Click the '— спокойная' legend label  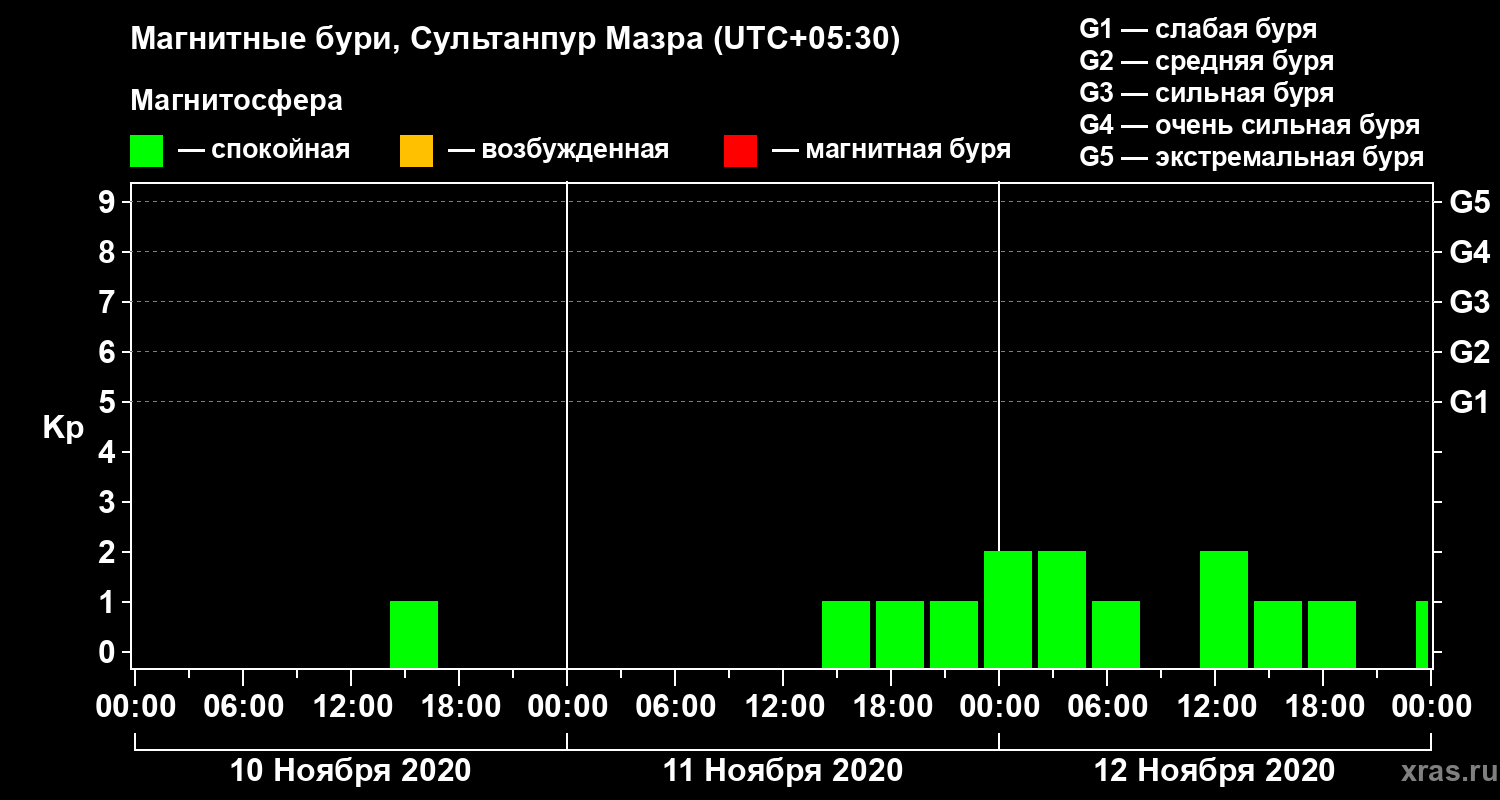264,150
